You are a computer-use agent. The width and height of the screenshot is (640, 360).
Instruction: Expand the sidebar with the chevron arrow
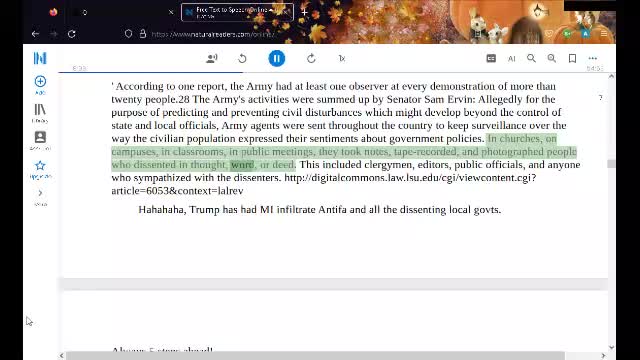40,193
